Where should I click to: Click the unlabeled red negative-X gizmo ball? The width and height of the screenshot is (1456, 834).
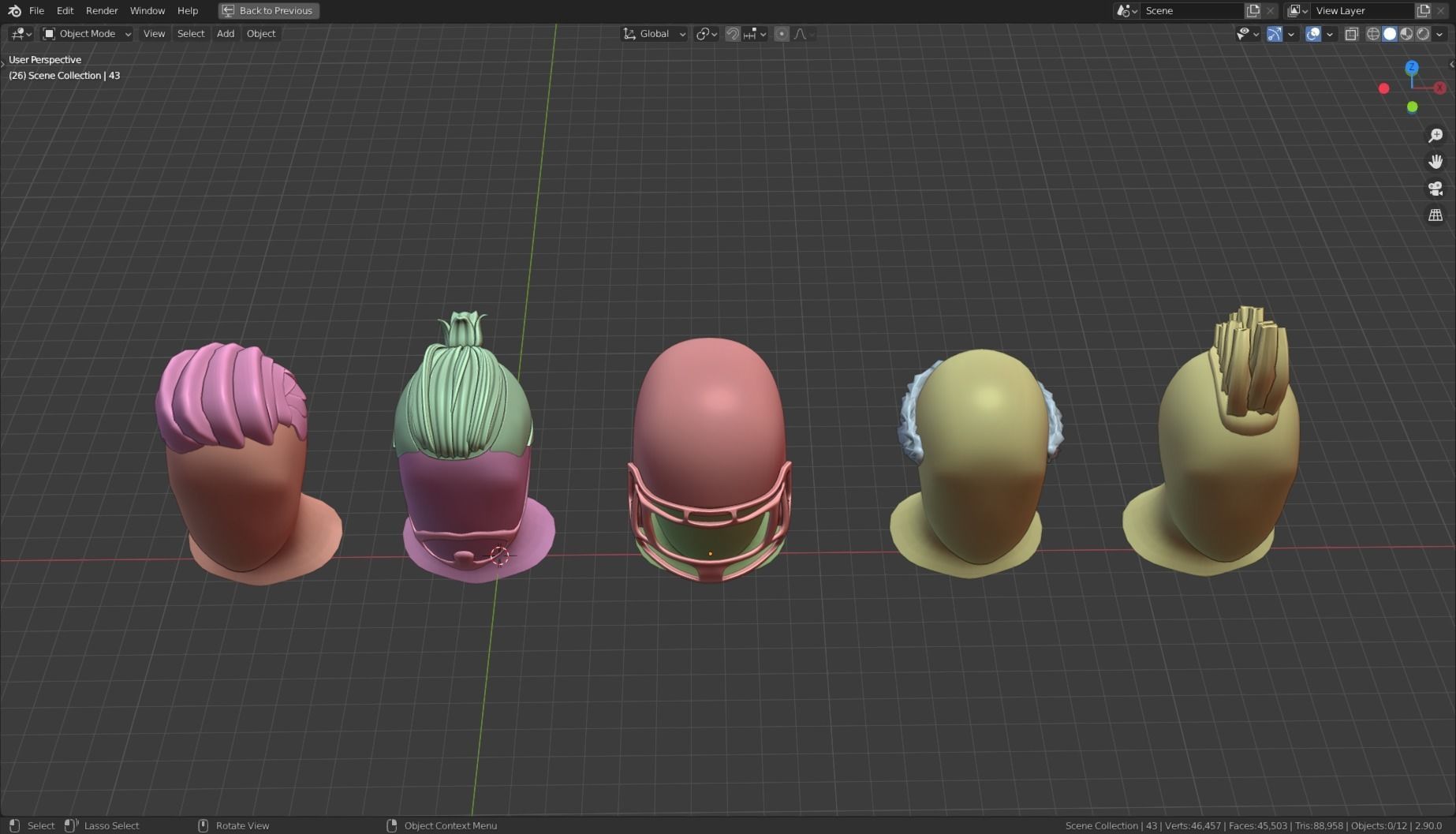1383,88
